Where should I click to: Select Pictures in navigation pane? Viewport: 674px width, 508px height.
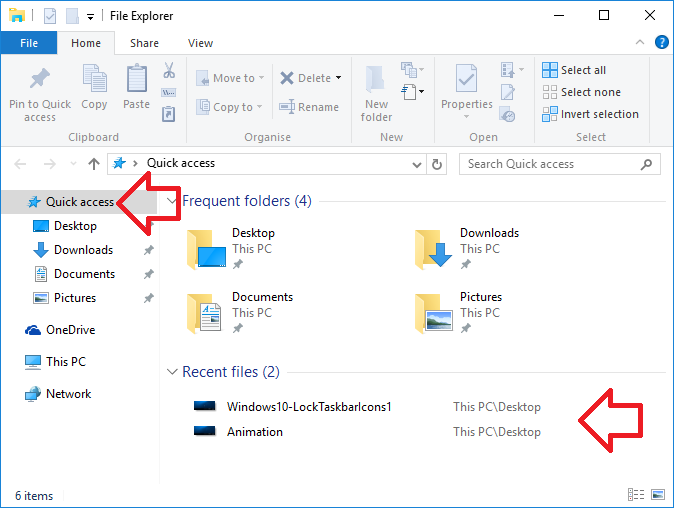point(75,298)
